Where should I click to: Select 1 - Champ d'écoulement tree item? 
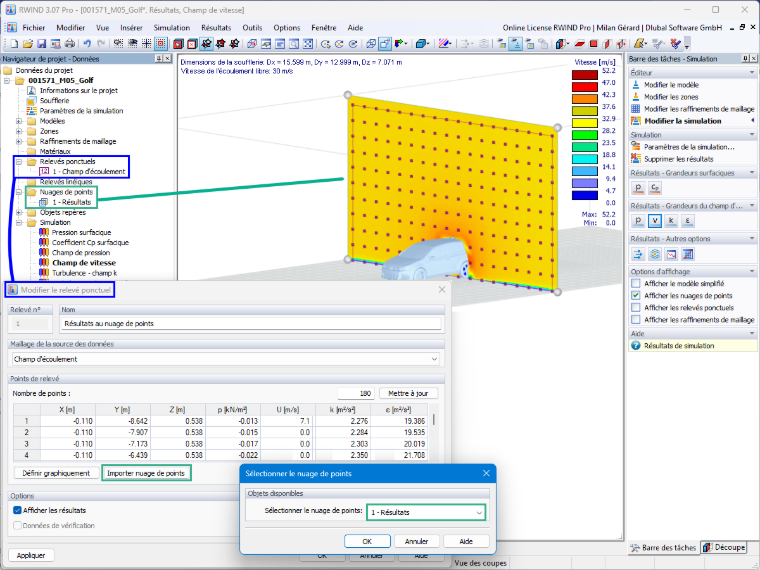pos(89,172)
